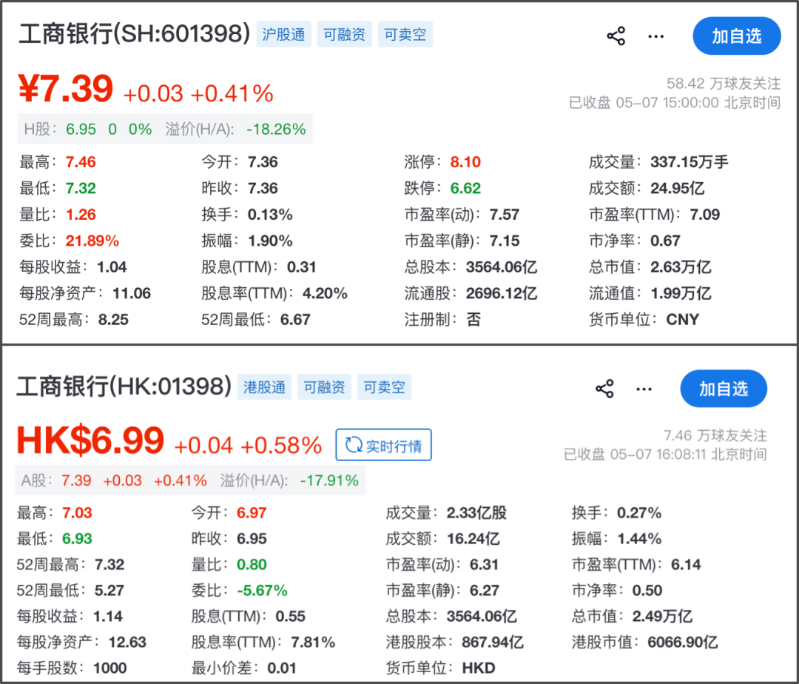Click 换手 value 0.27%
799x684 pixels.
(x=639, y=513)
